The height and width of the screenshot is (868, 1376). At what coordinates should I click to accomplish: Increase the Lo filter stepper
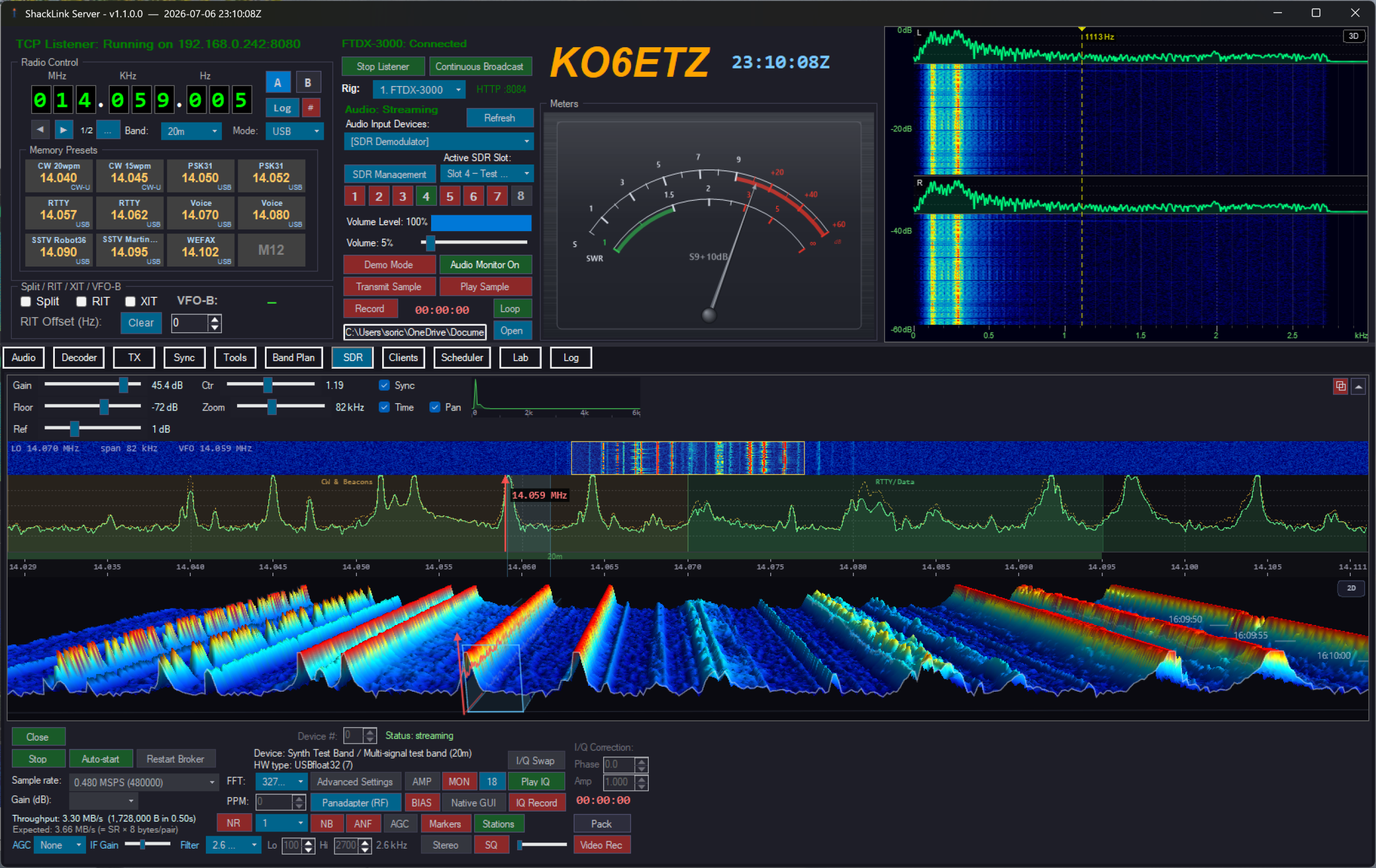pos(309,841)
